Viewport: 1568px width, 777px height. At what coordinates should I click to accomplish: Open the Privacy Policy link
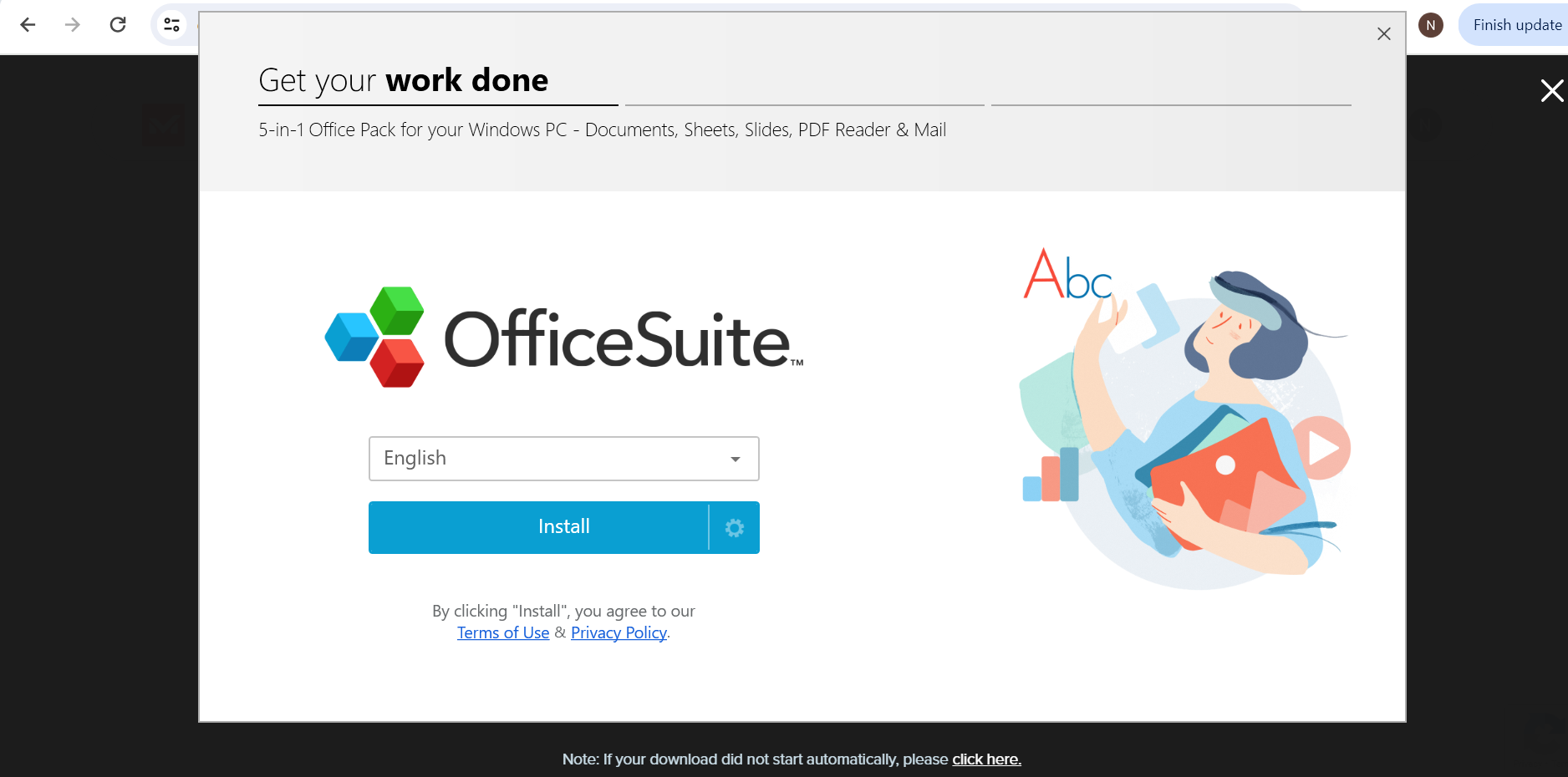tap(618, 632)
